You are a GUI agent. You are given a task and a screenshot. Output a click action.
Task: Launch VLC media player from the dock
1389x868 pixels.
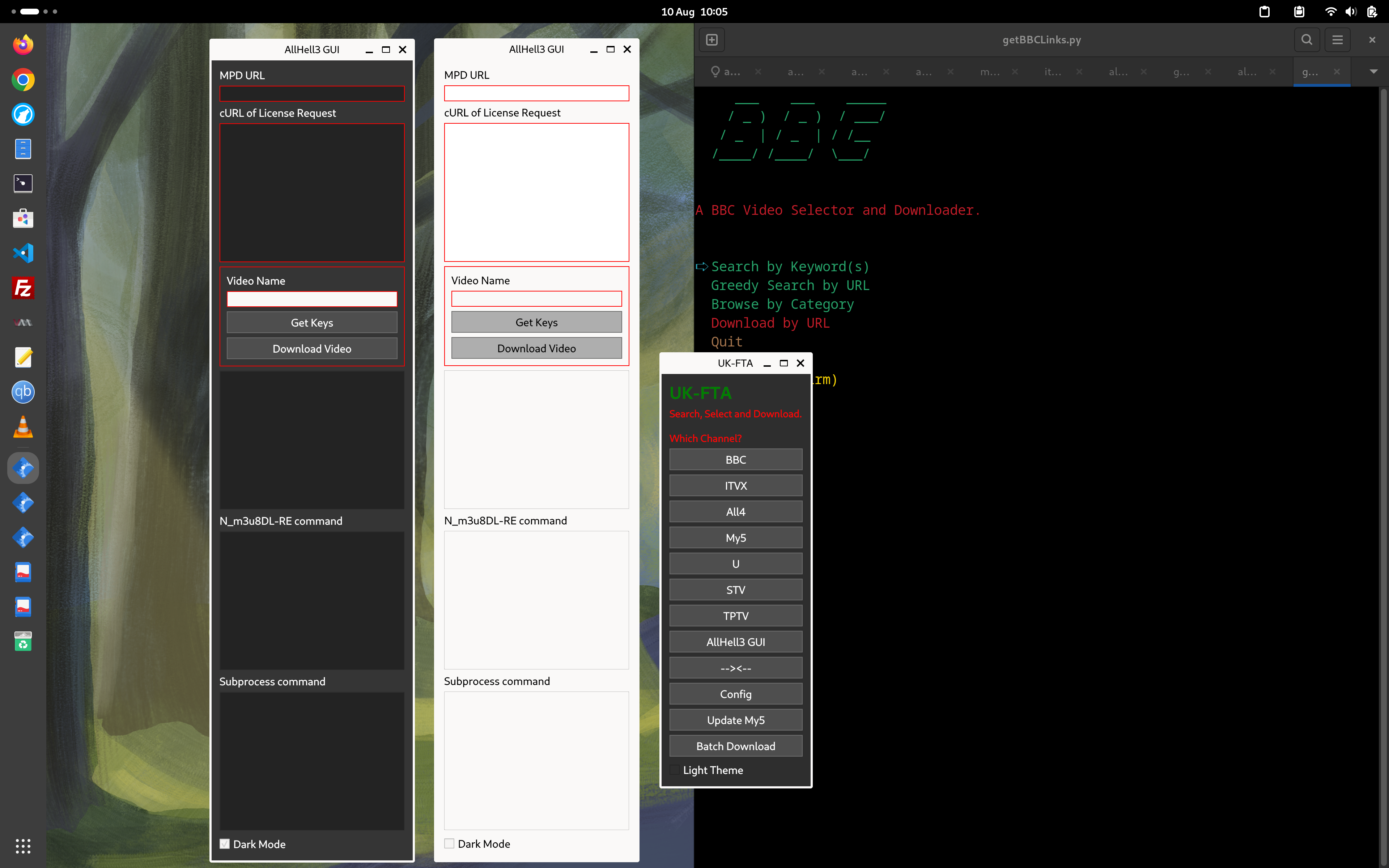(x=23, y=427)
